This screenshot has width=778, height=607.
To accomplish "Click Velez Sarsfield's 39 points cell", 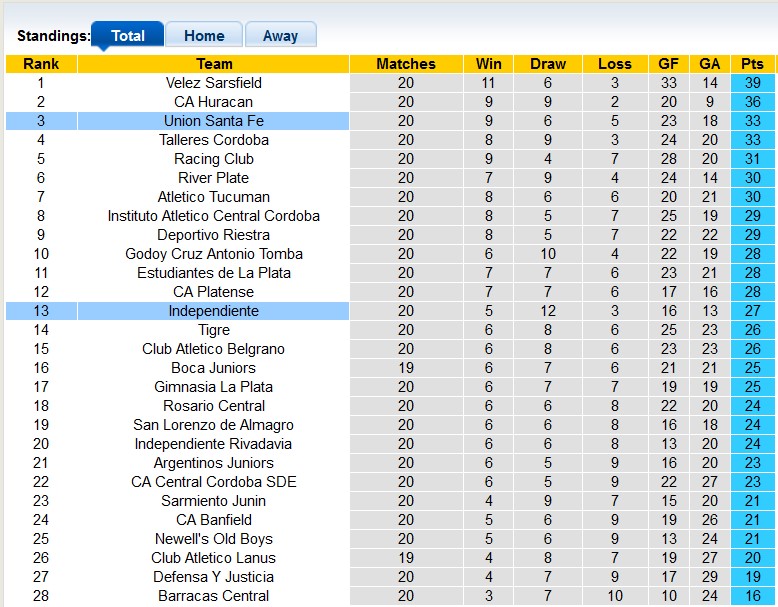I will pos(752,83).
